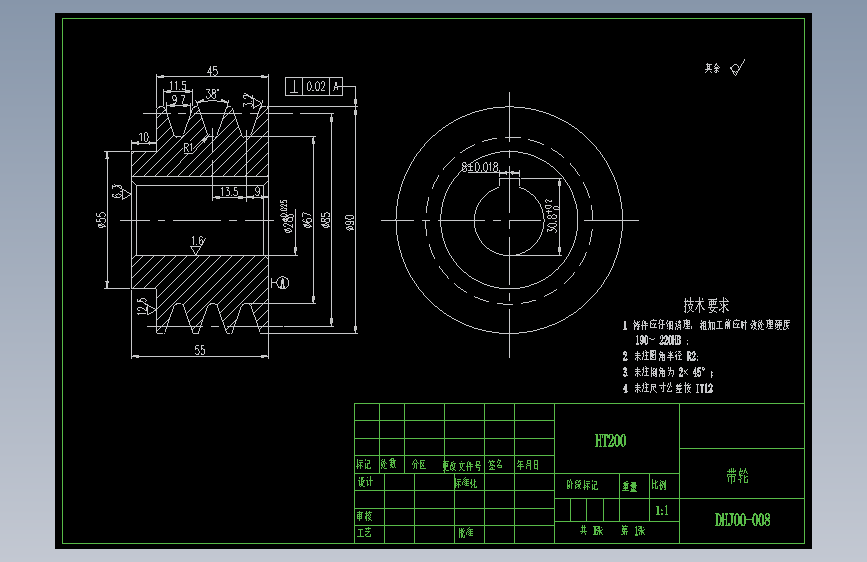Click the 'ø90' outer diameter dimension

point(349,222)
